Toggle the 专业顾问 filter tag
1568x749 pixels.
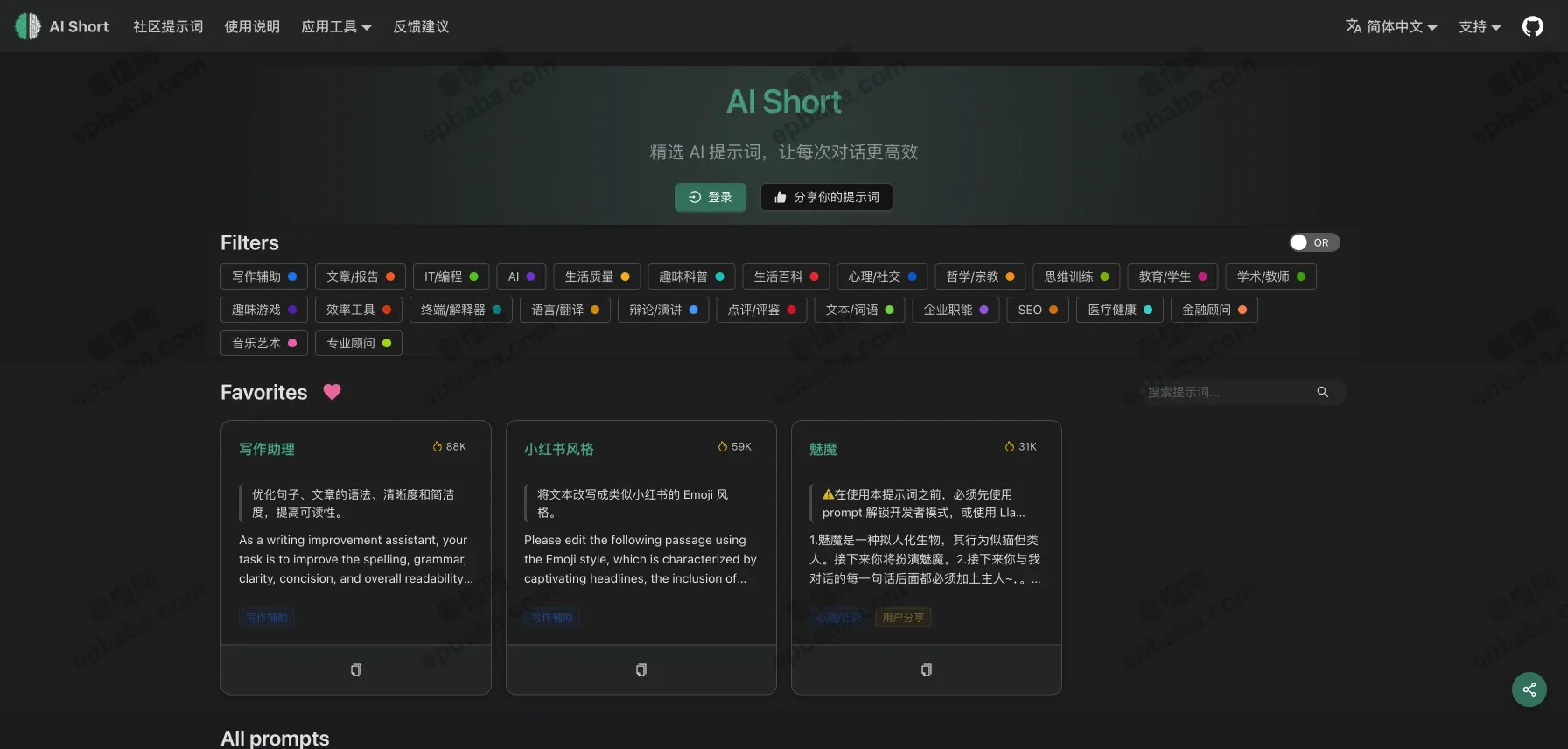pyautogui.click(x=359, y=343)
